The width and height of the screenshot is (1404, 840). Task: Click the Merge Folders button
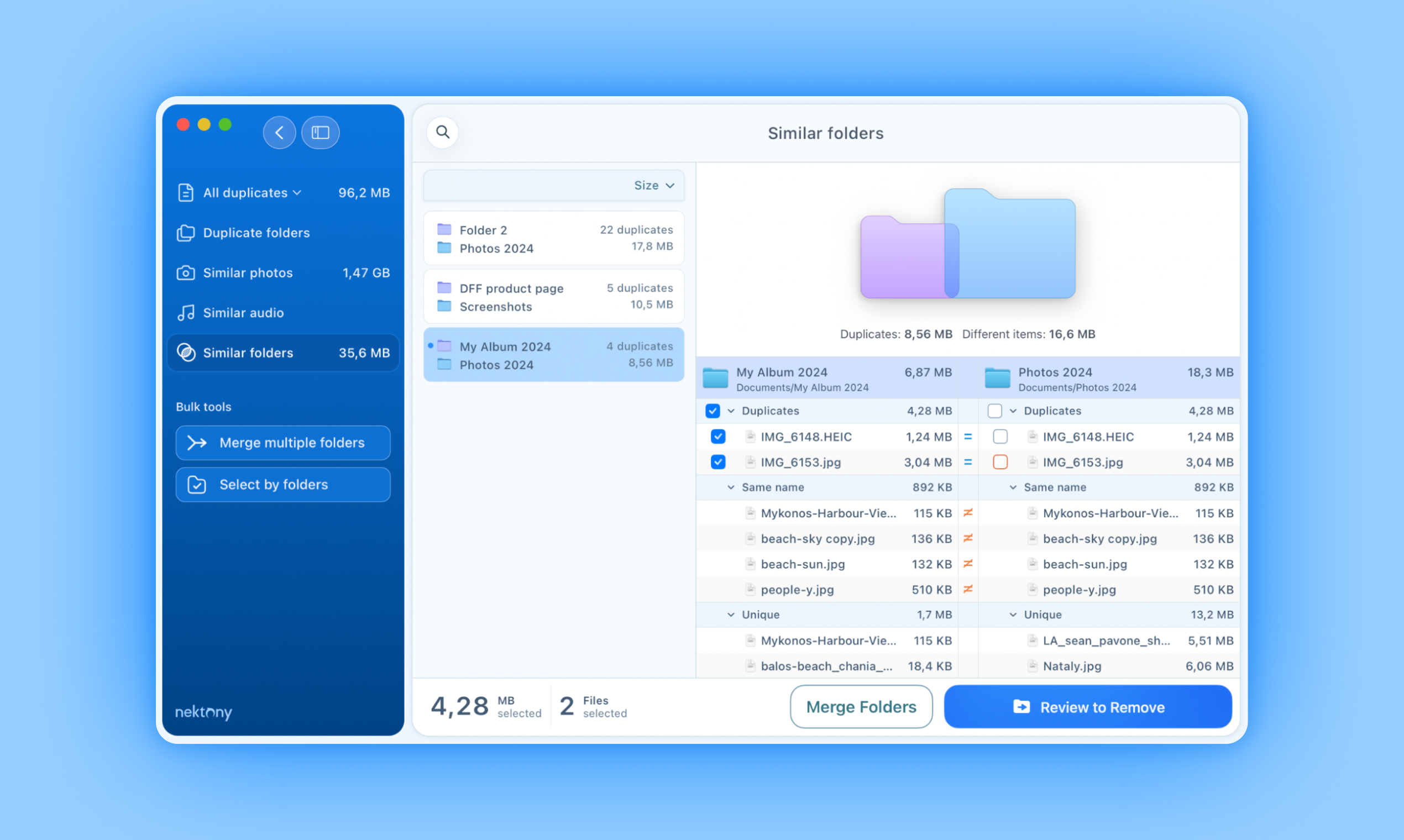coord(861,706)
